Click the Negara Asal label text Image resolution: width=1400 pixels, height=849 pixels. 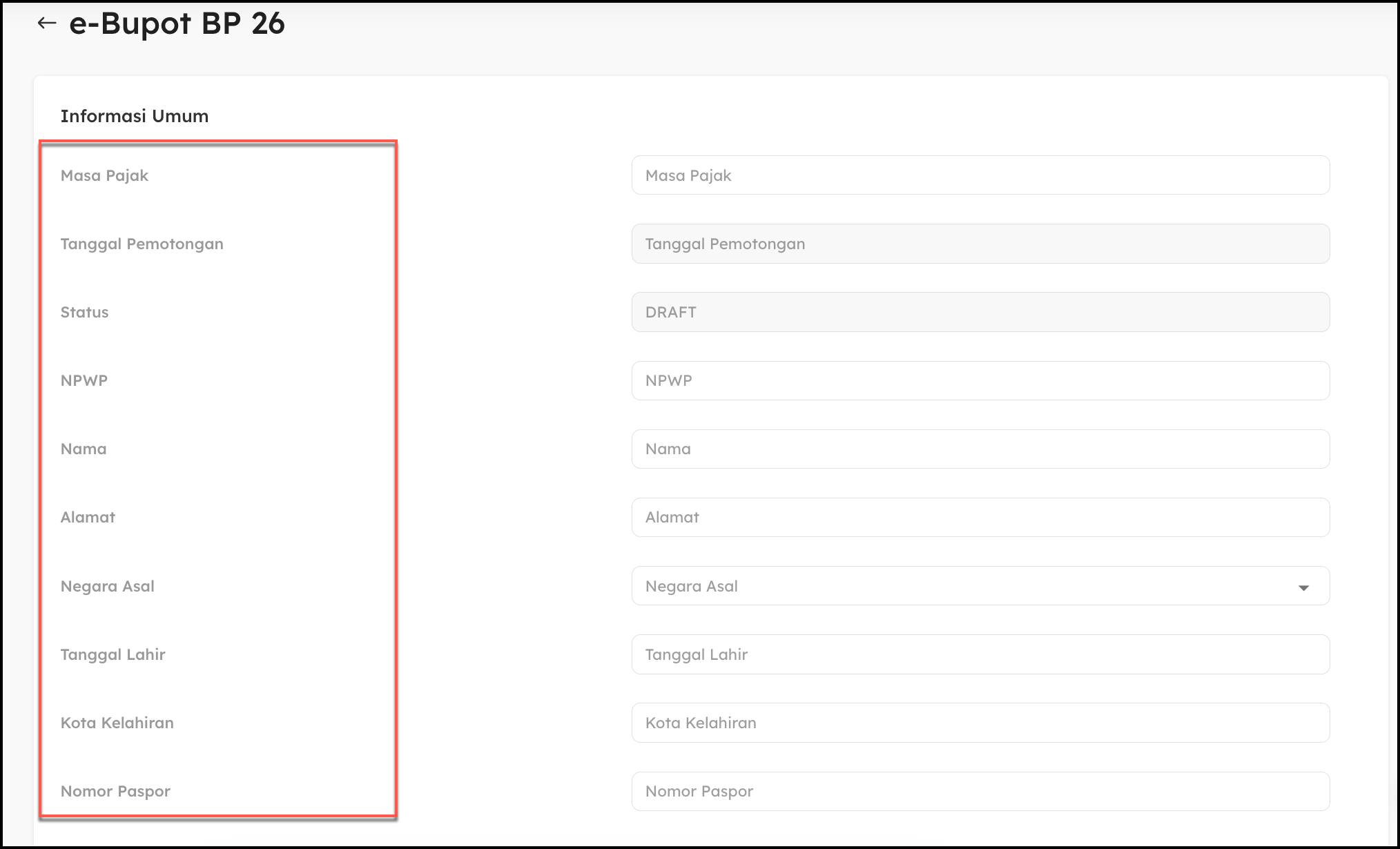107,586
